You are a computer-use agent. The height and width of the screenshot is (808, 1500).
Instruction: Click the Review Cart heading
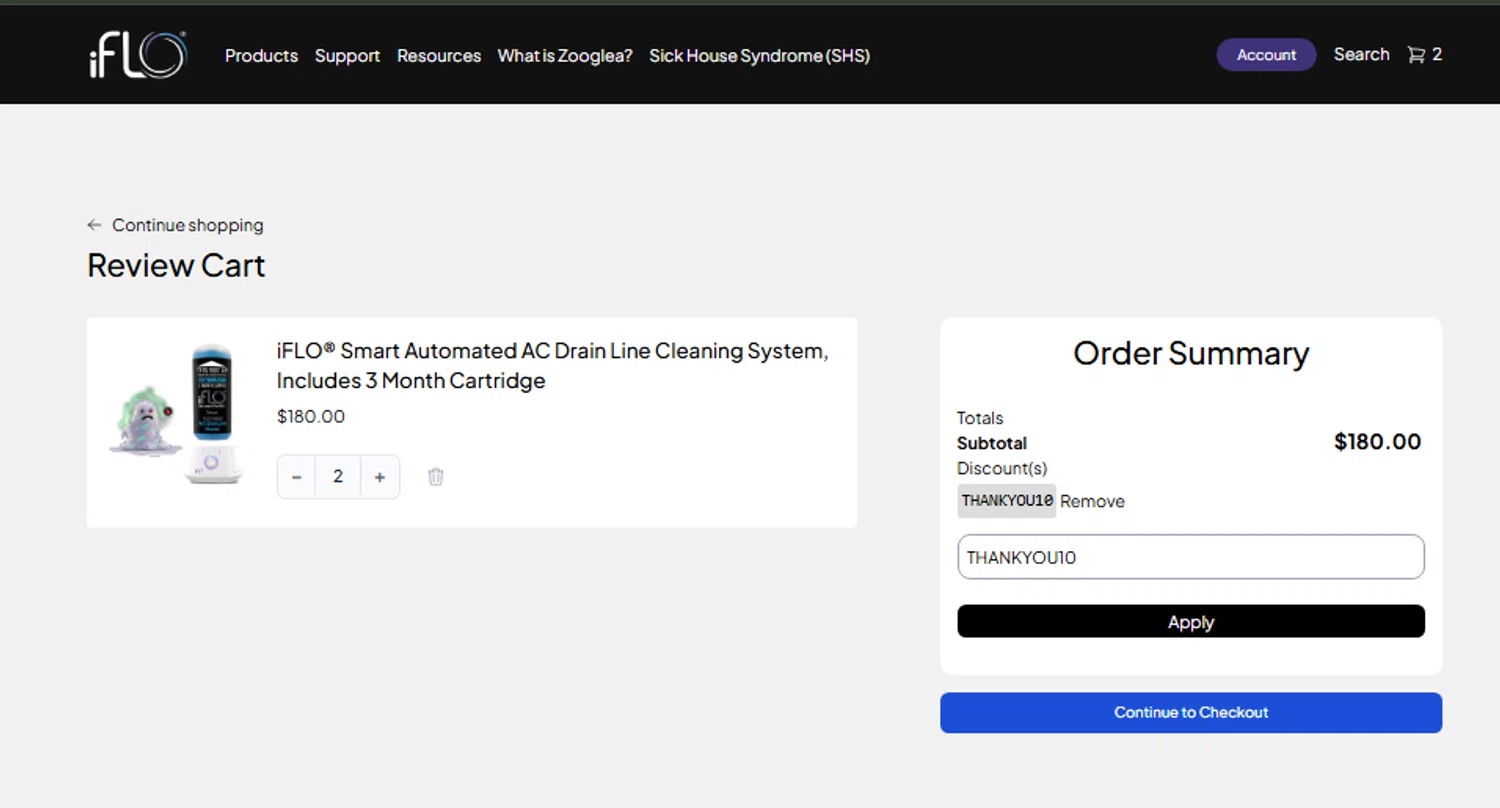point(176,266)
